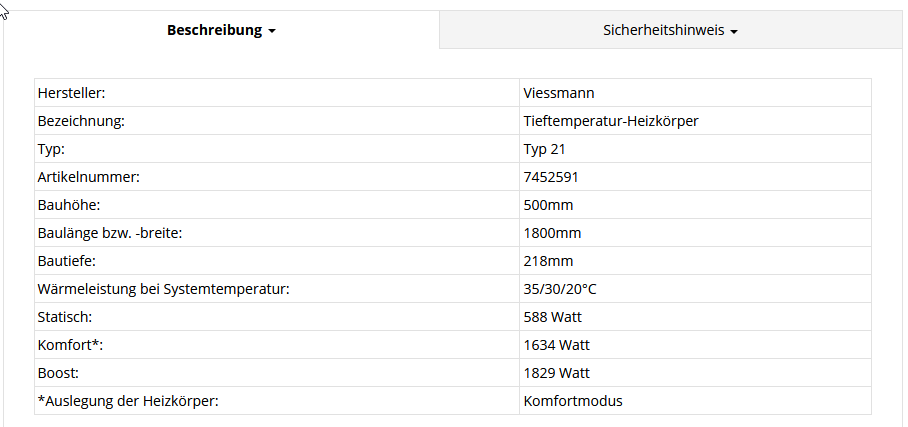Select the 588 Watt Statisch value
Screen dimensions: 908x427
pos(552,317)
